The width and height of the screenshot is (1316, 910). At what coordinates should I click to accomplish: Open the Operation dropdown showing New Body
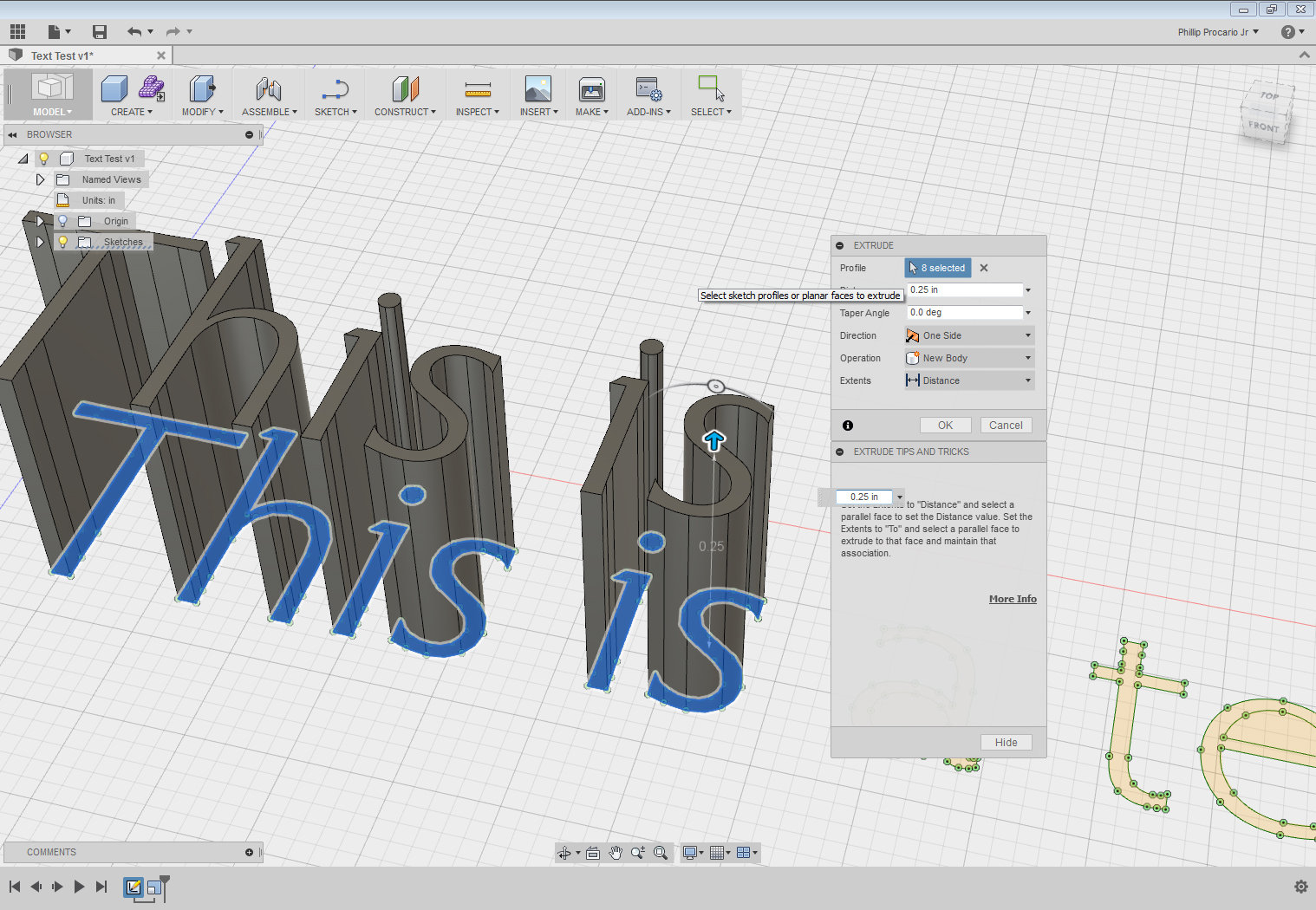968,357
